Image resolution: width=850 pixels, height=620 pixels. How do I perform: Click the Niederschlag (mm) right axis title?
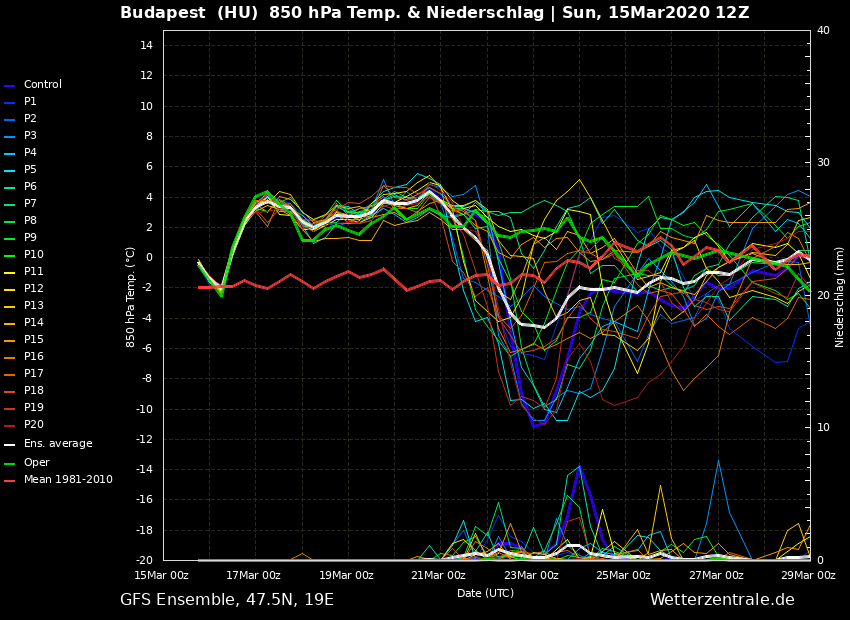pos(840,296)
